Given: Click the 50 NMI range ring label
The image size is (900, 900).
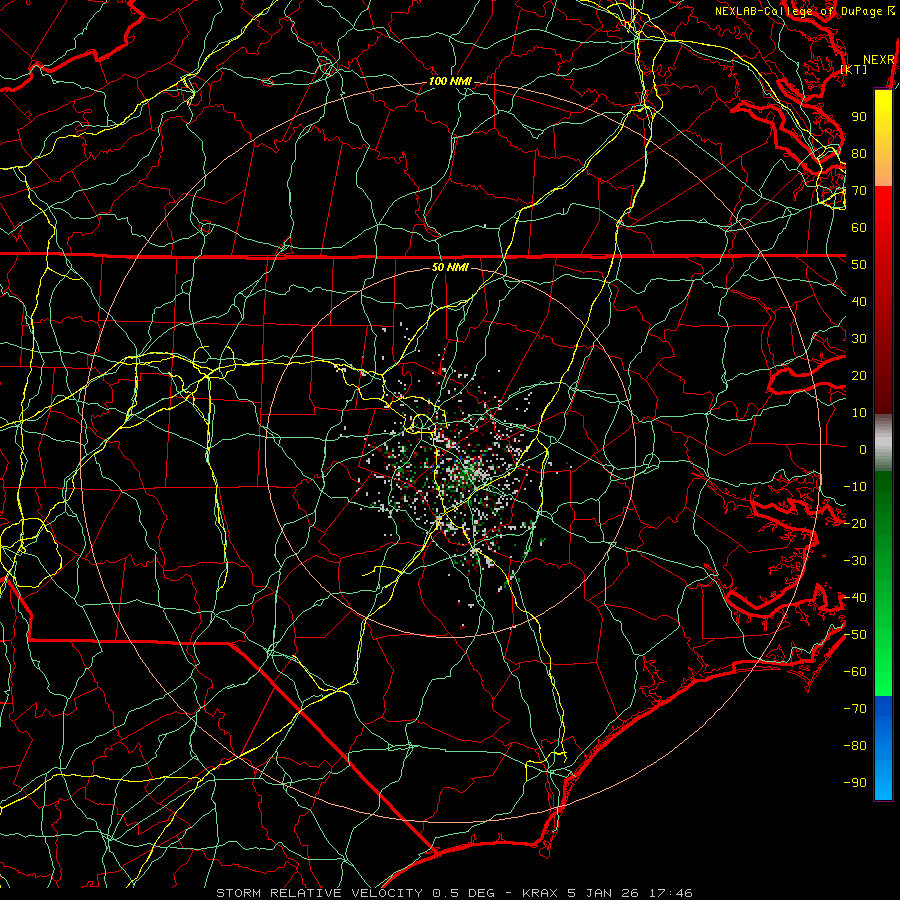Looking at the screenshot, I should click(450, 267).
